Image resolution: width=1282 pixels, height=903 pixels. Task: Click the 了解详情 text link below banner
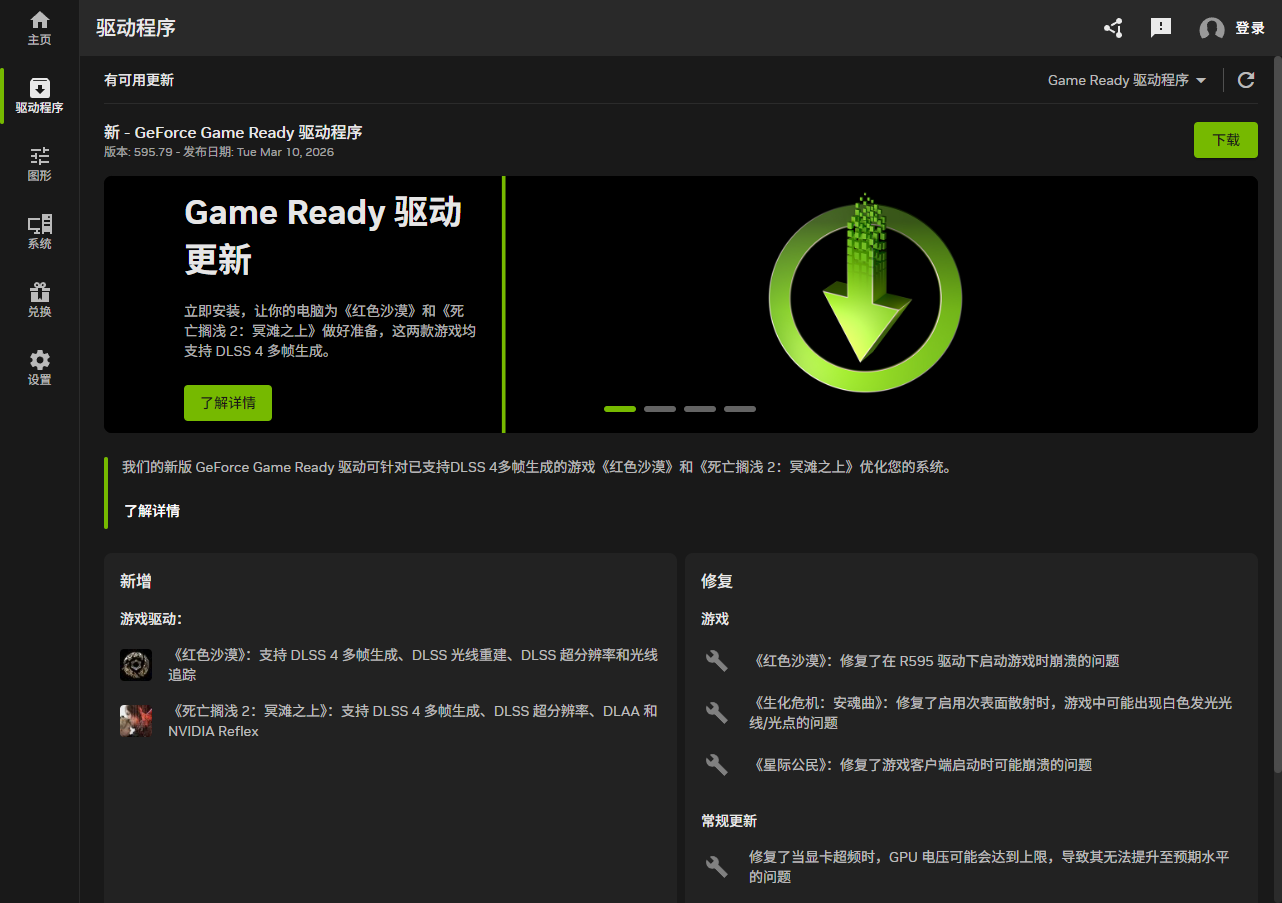pyautogui.click(x=152, y=511)
